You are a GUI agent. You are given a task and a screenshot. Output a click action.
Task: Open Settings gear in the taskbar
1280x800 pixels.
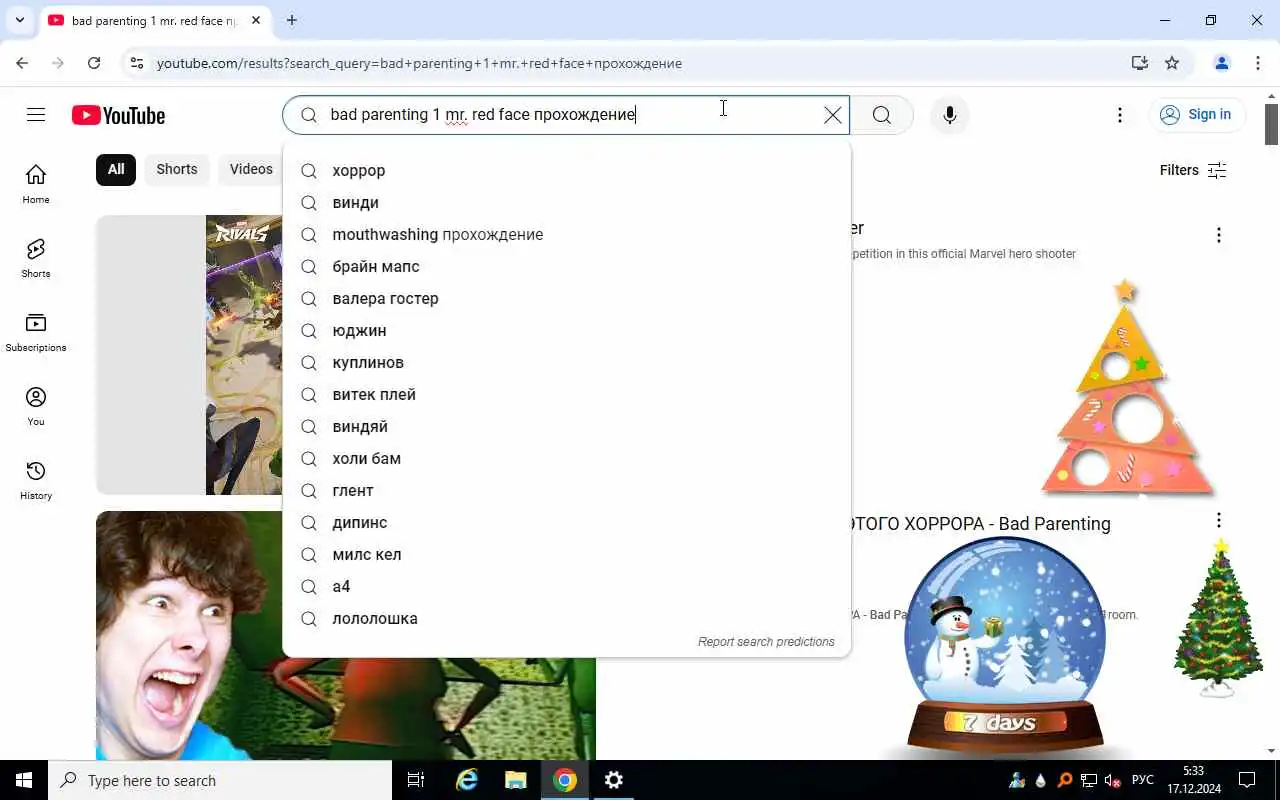click(614, 780)
